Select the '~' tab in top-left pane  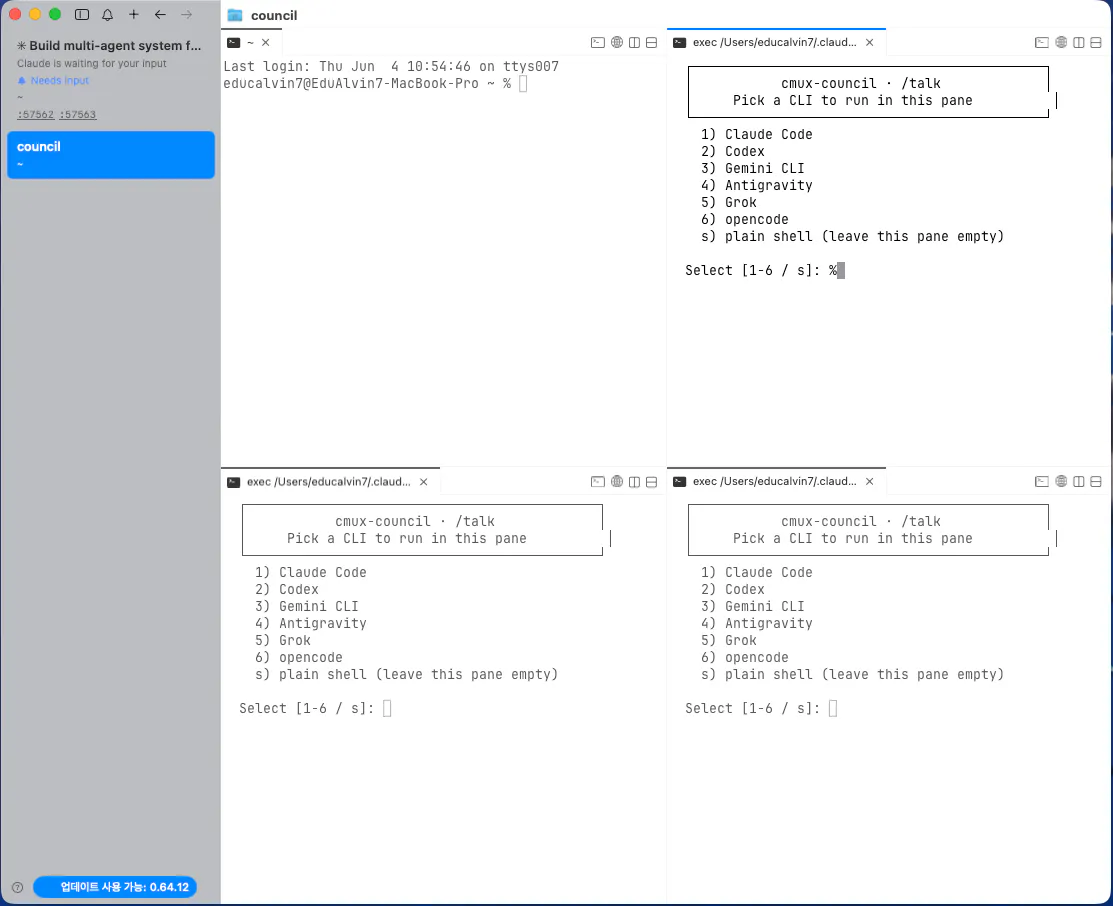click(250, 43)
